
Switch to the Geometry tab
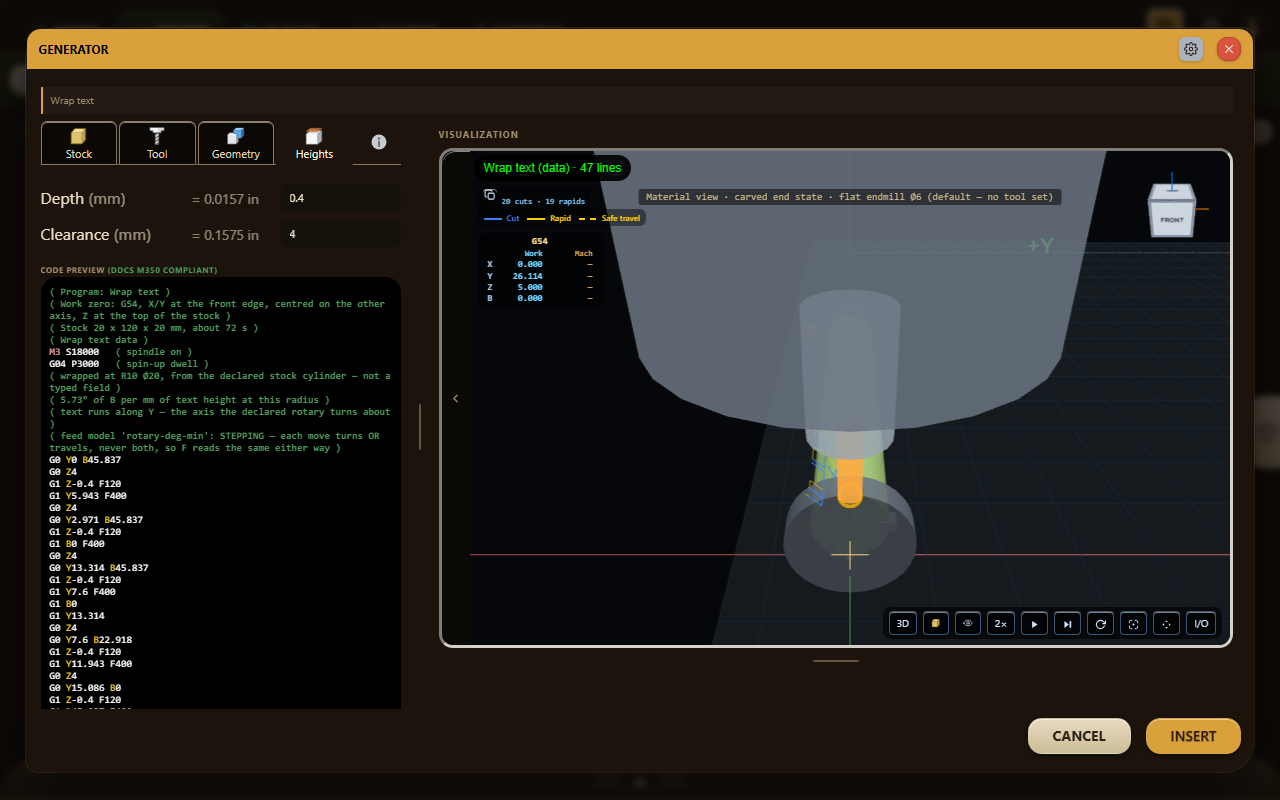(236, 143)
